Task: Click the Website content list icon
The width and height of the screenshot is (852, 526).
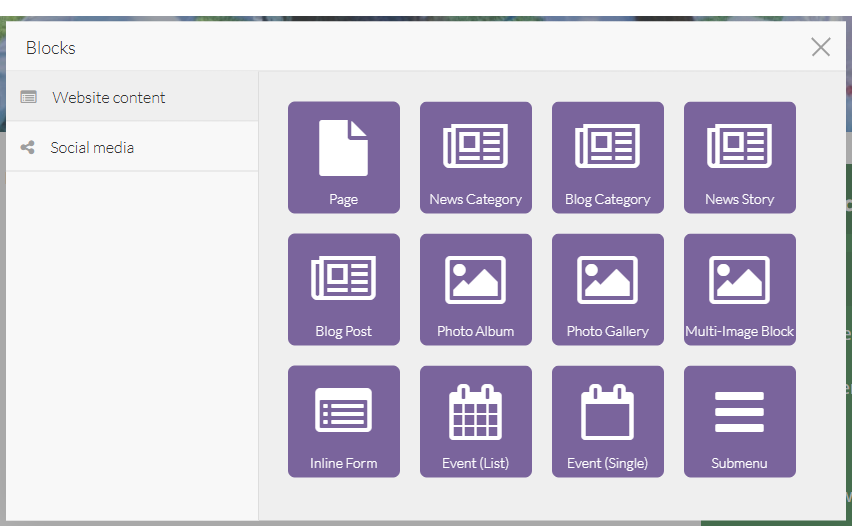Action: pos(29,98)
